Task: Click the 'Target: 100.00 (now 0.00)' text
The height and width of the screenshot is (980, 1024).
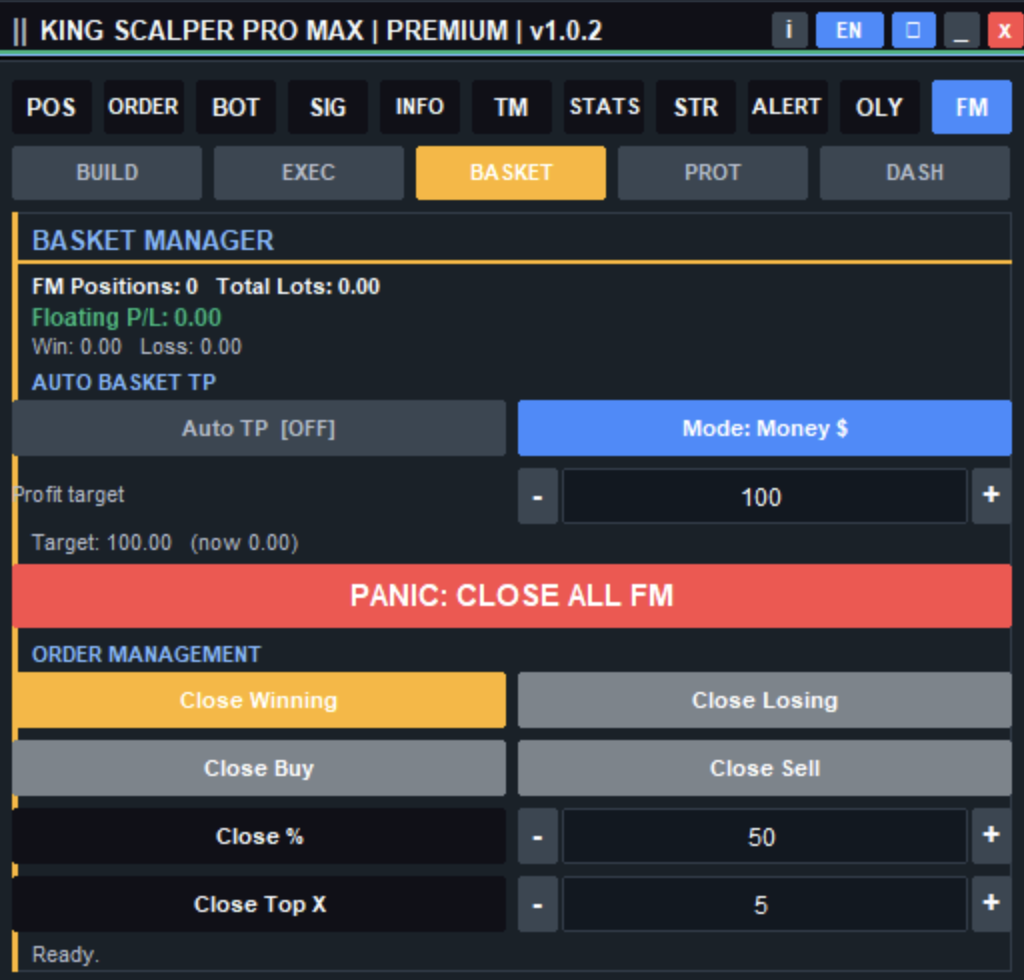Action: click(165, 543)
